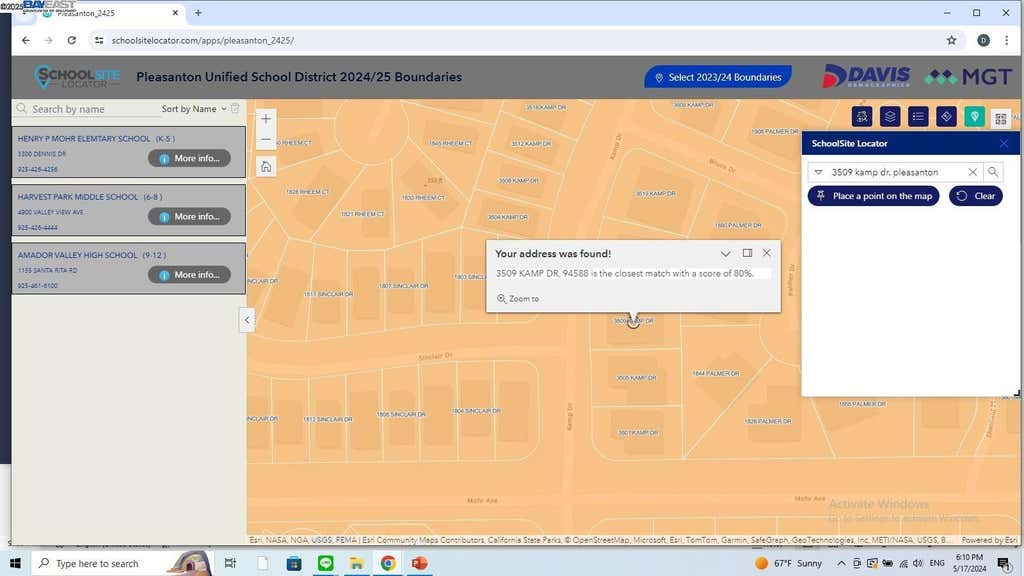Open LINE app from taskbar
Screen dimensions: 1024x576
pyautogui.click(x=325, y=563)
